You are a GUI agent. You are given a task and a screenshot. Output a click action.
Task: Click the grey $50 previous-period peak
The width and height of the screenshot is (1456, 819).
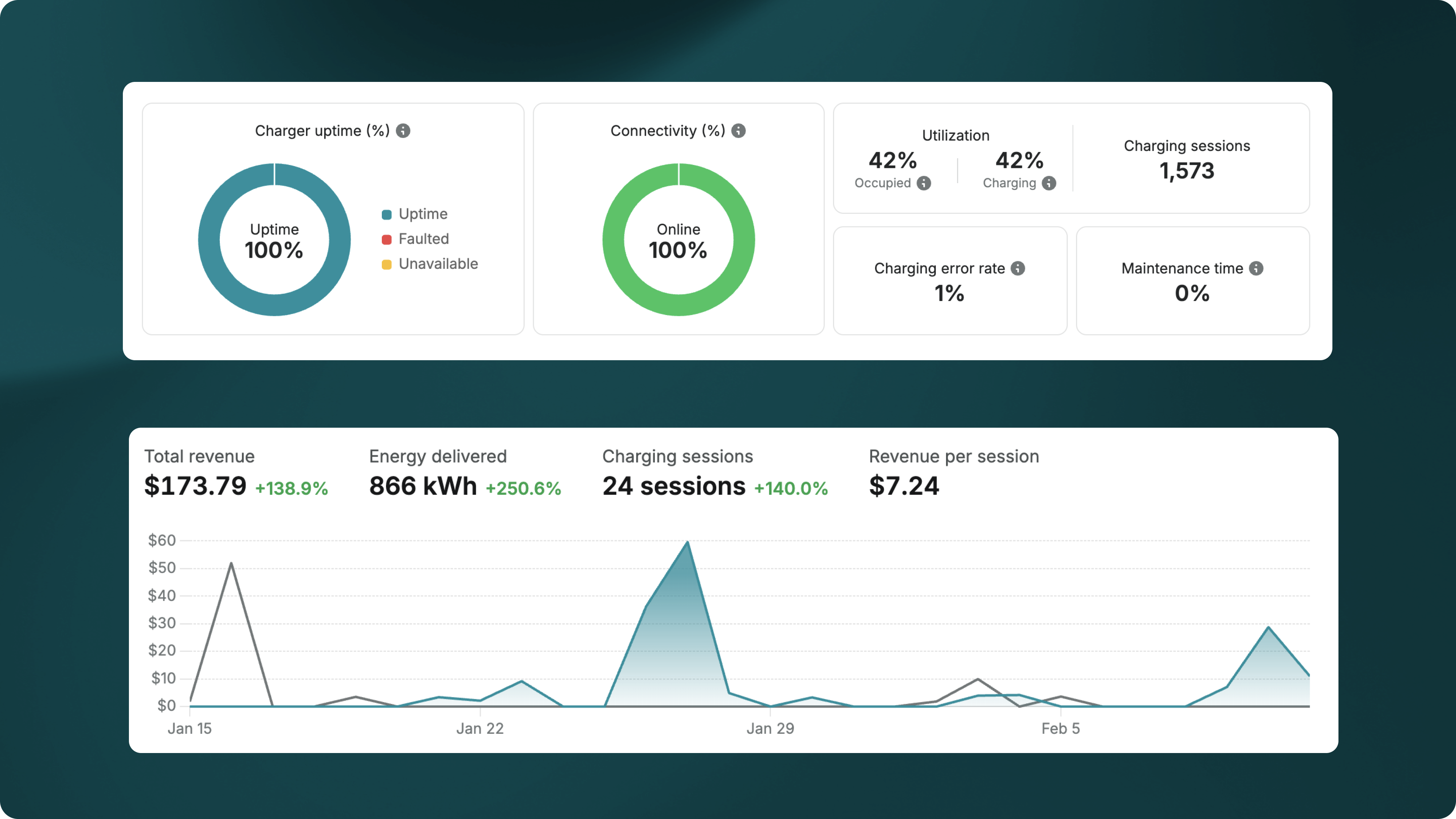231,563
